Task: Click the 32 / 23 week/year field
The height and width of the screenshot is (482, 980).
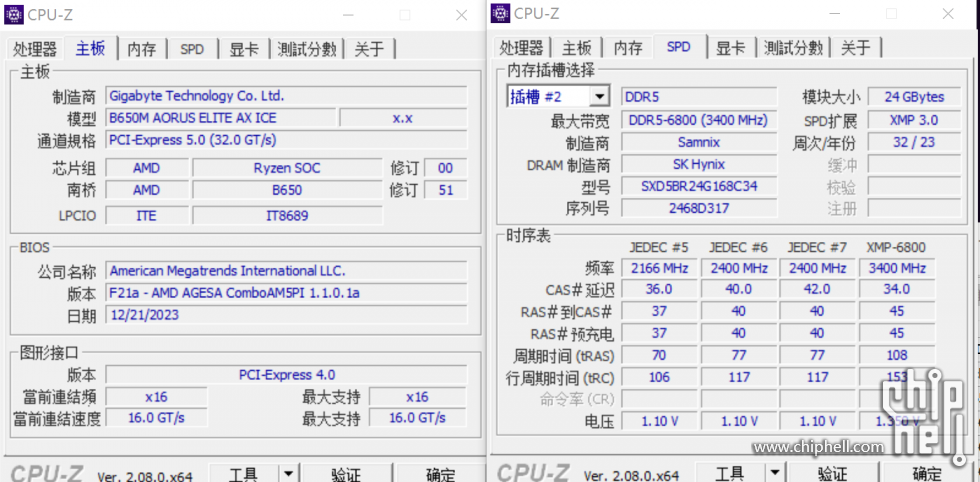Action: tap(914, 142)
